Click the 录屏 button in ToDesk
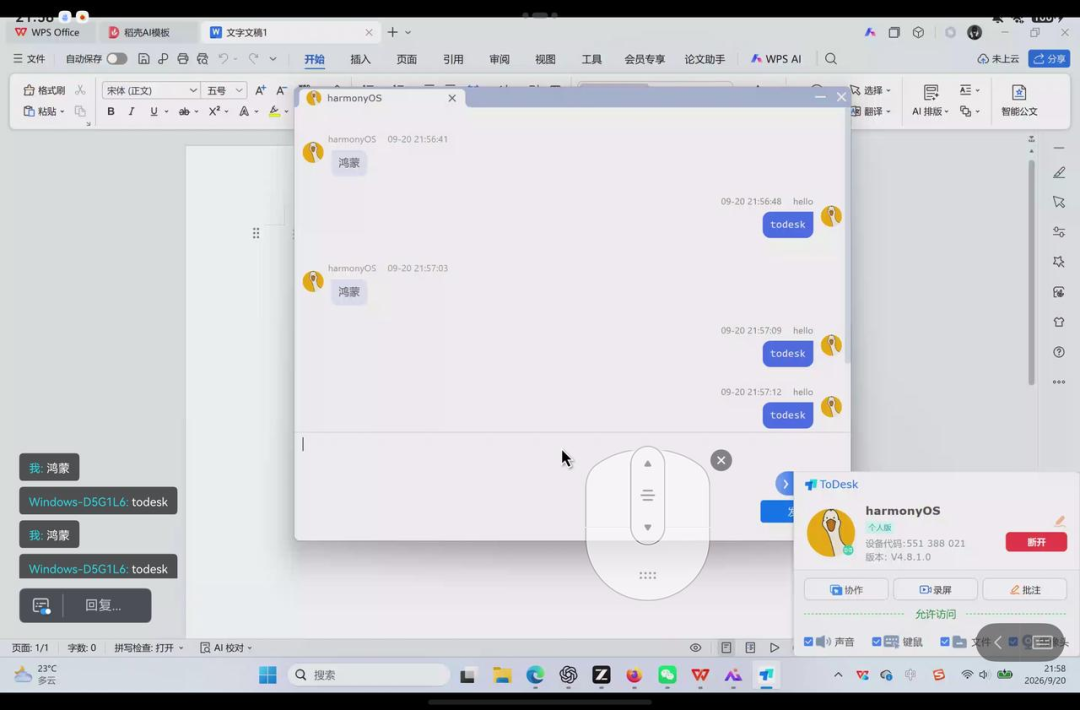Viewport: 1080px width, 710px height. click(935, 589)
